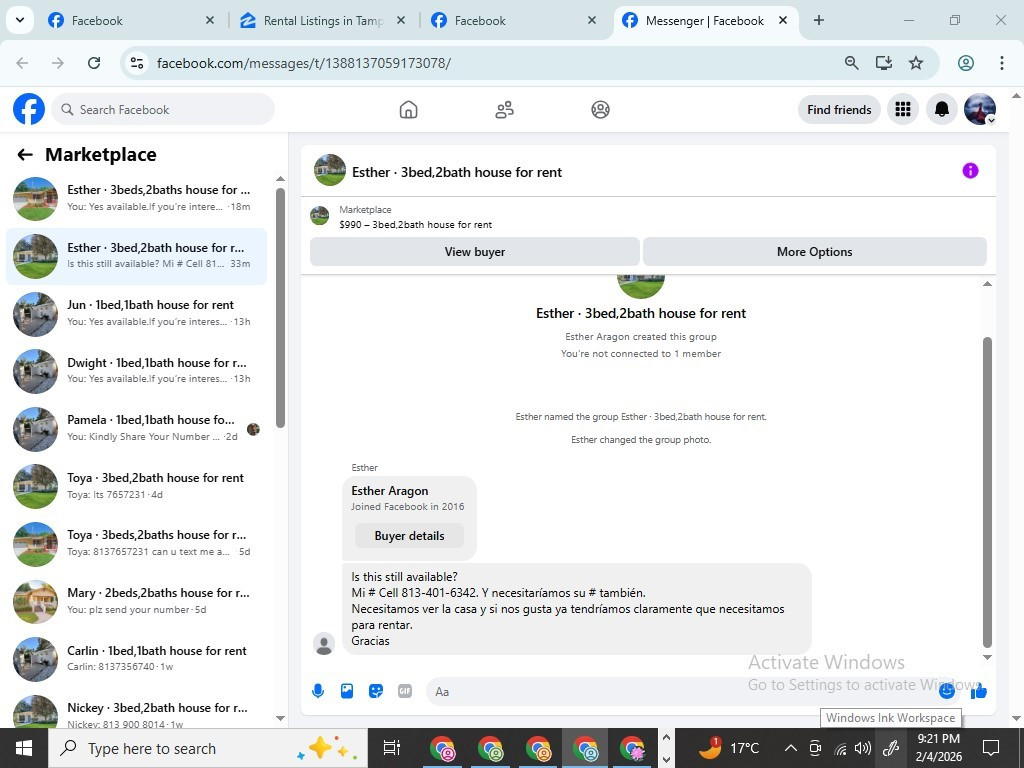Bookmark this page with star icon
This screenshot has width=1024, height=768.
point(916,63)
